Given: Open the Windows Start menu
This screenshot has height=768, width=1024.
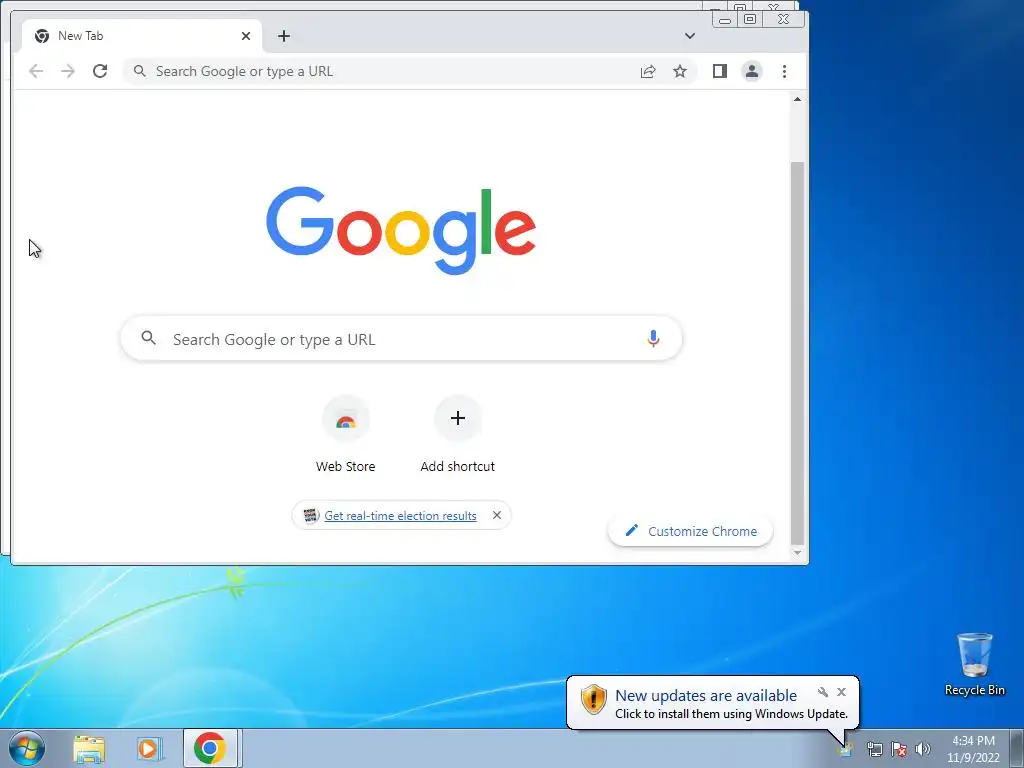Looking at the screenshot, I should coord(27,748).
